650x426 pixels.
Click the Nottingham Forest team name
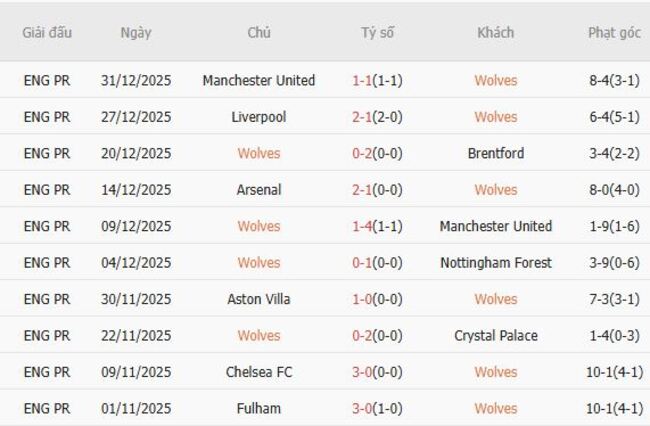(495, 263)
